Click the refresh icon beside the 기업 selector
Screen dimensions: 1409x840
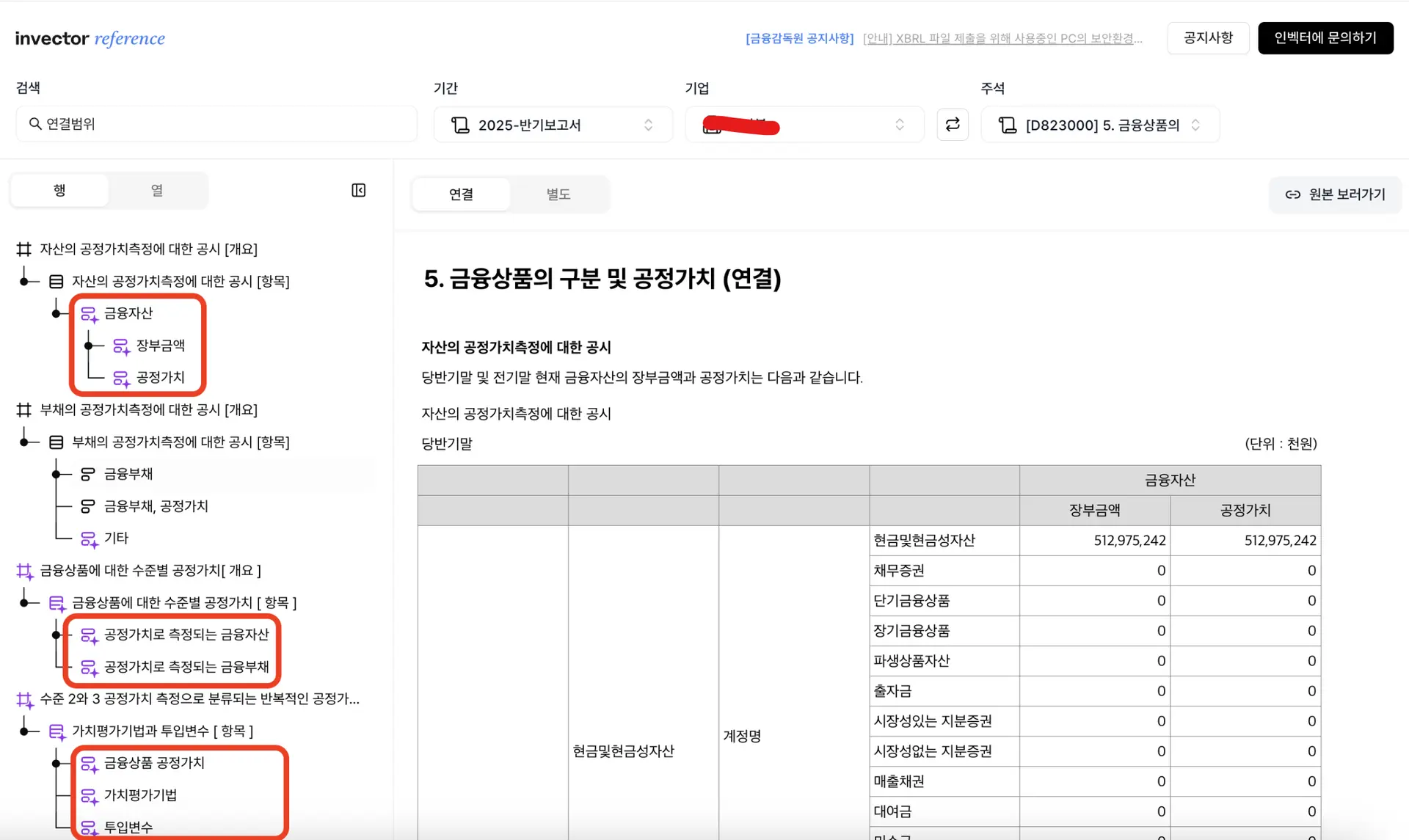(952, 125)
